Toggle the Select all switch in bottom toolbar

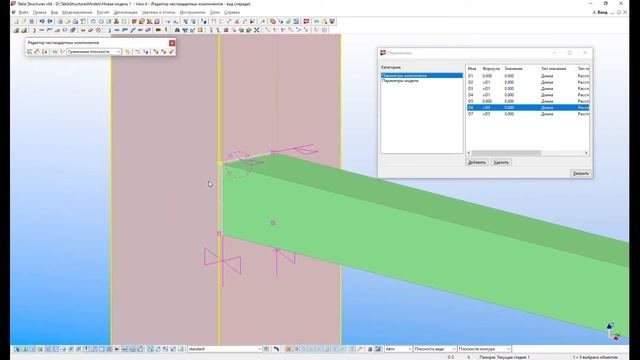coord(17,349)
